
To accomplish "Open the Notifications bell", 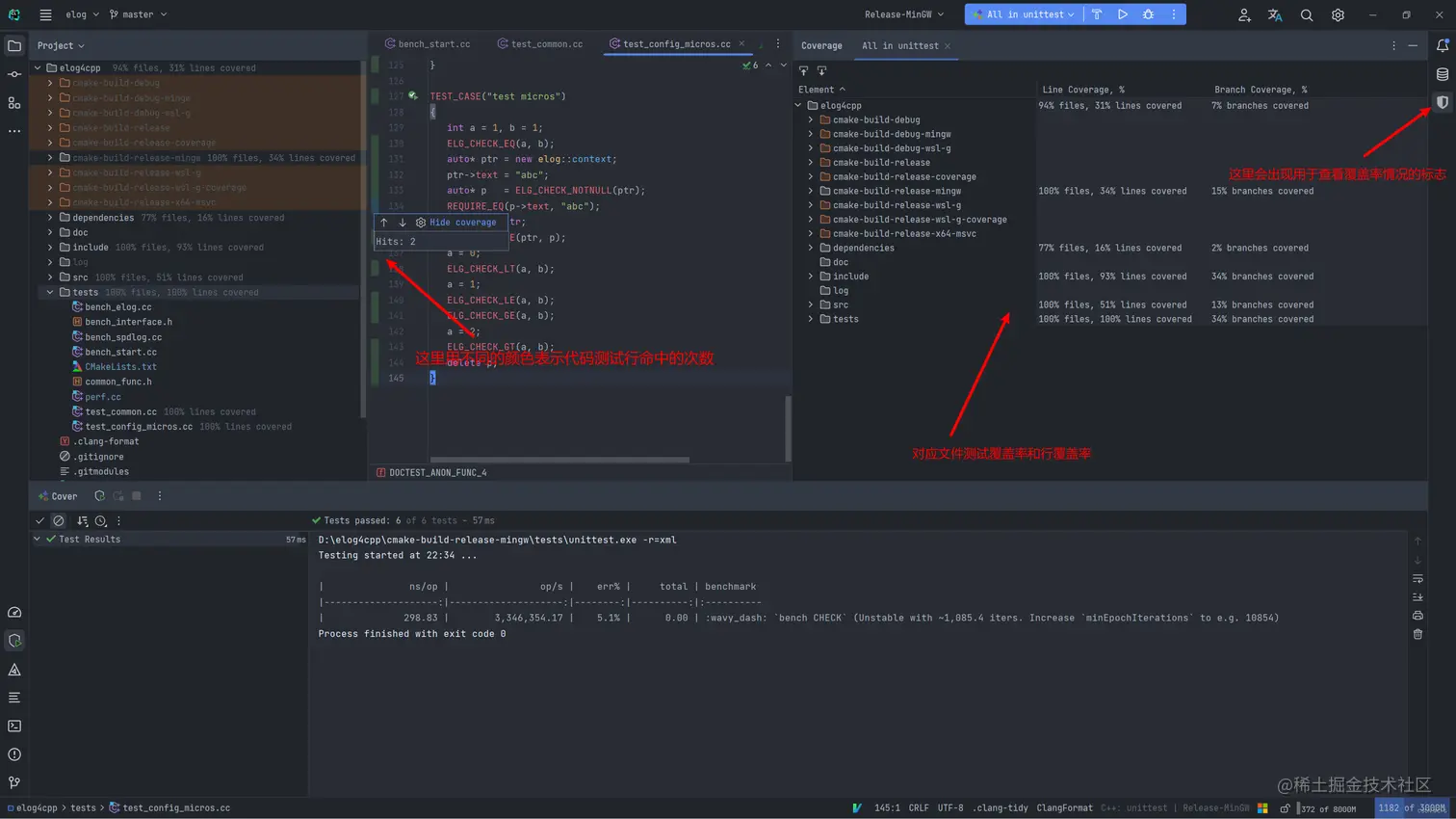I will [1443, 45].
